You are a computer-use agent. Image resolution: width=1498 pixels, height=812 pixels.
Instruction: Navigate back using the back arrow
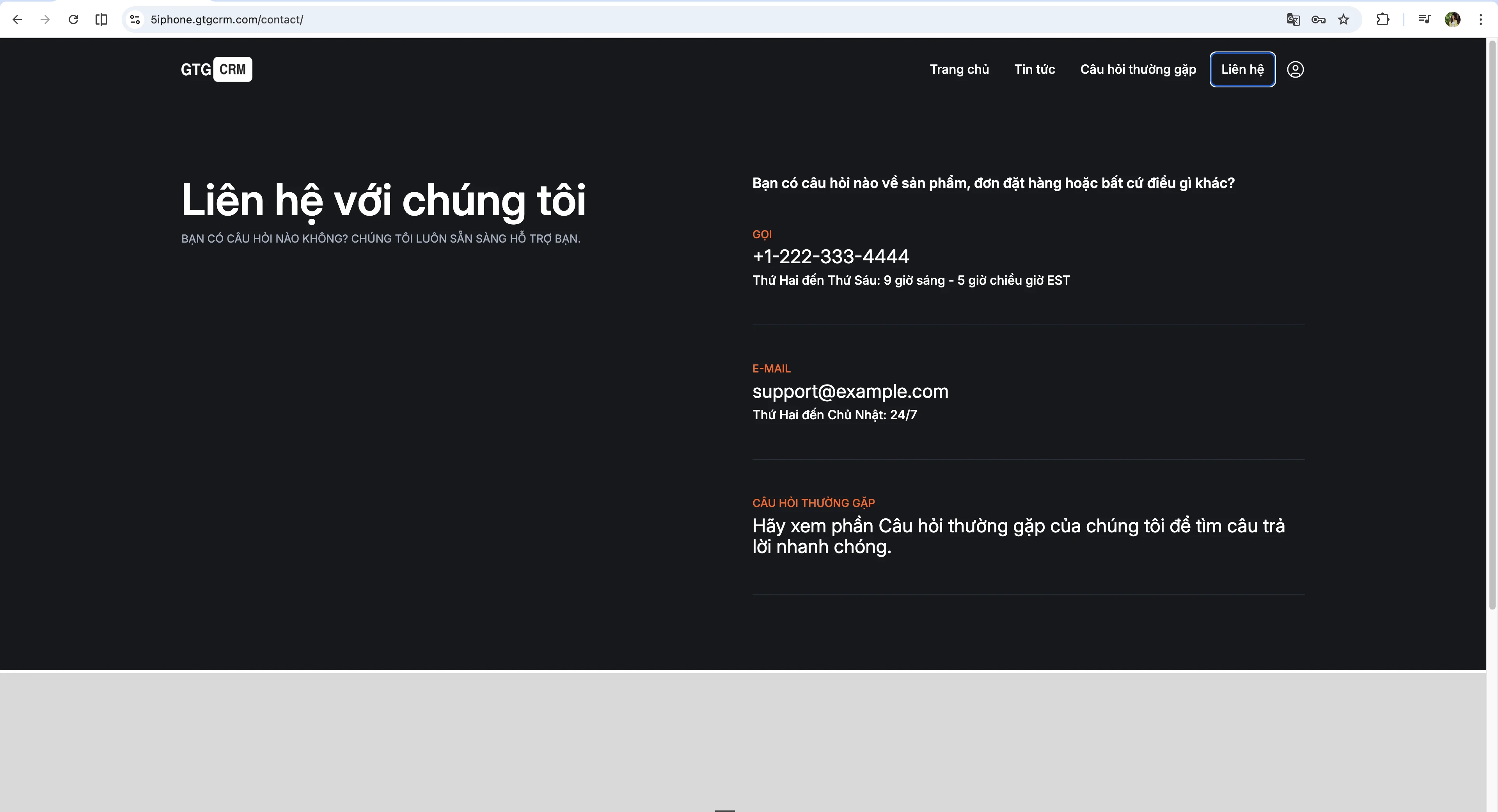(18, 19)
